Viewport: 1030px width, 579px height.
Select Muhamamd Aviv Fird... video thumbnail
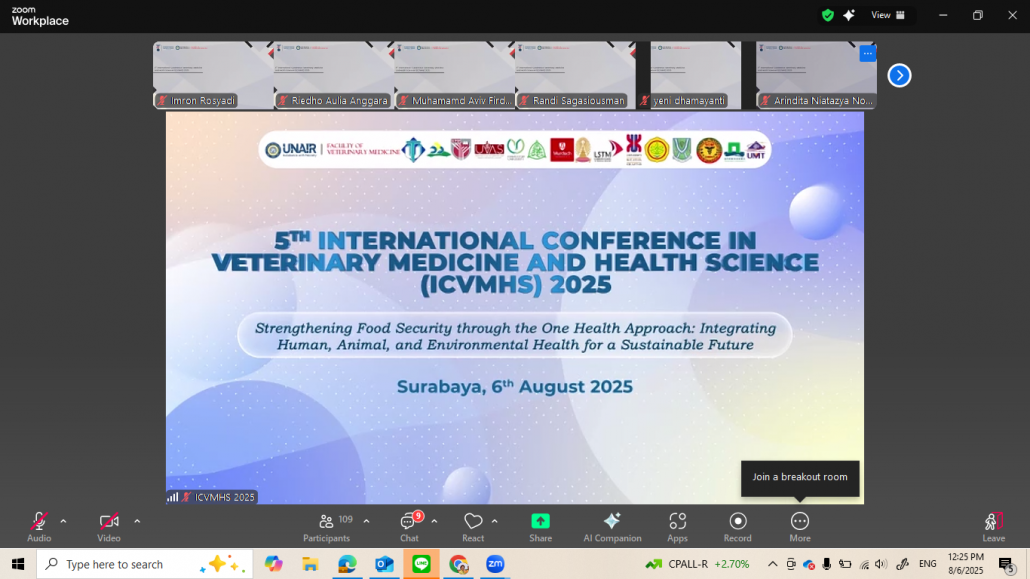pos(455,76)
